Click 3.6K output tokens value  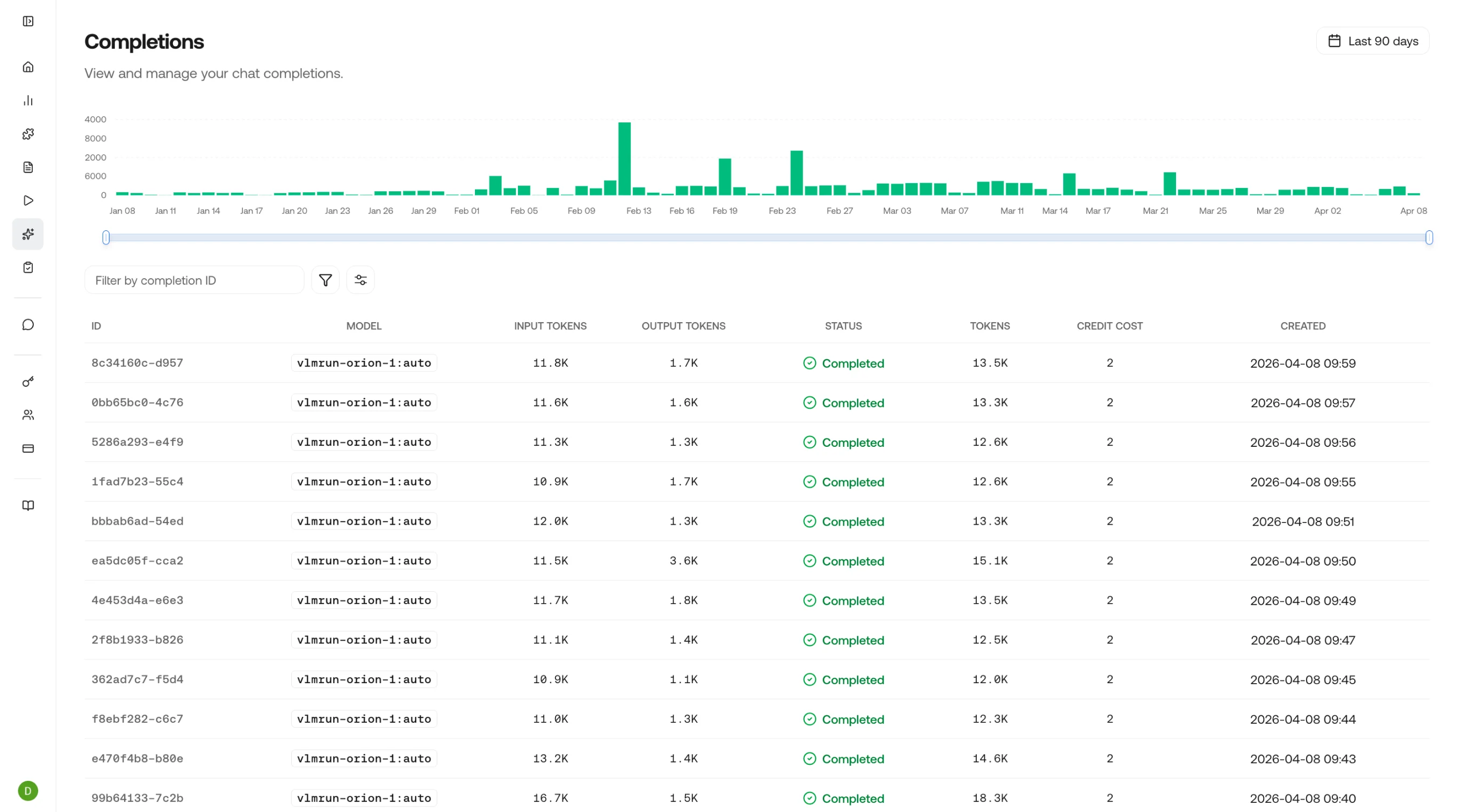[683, 561]
